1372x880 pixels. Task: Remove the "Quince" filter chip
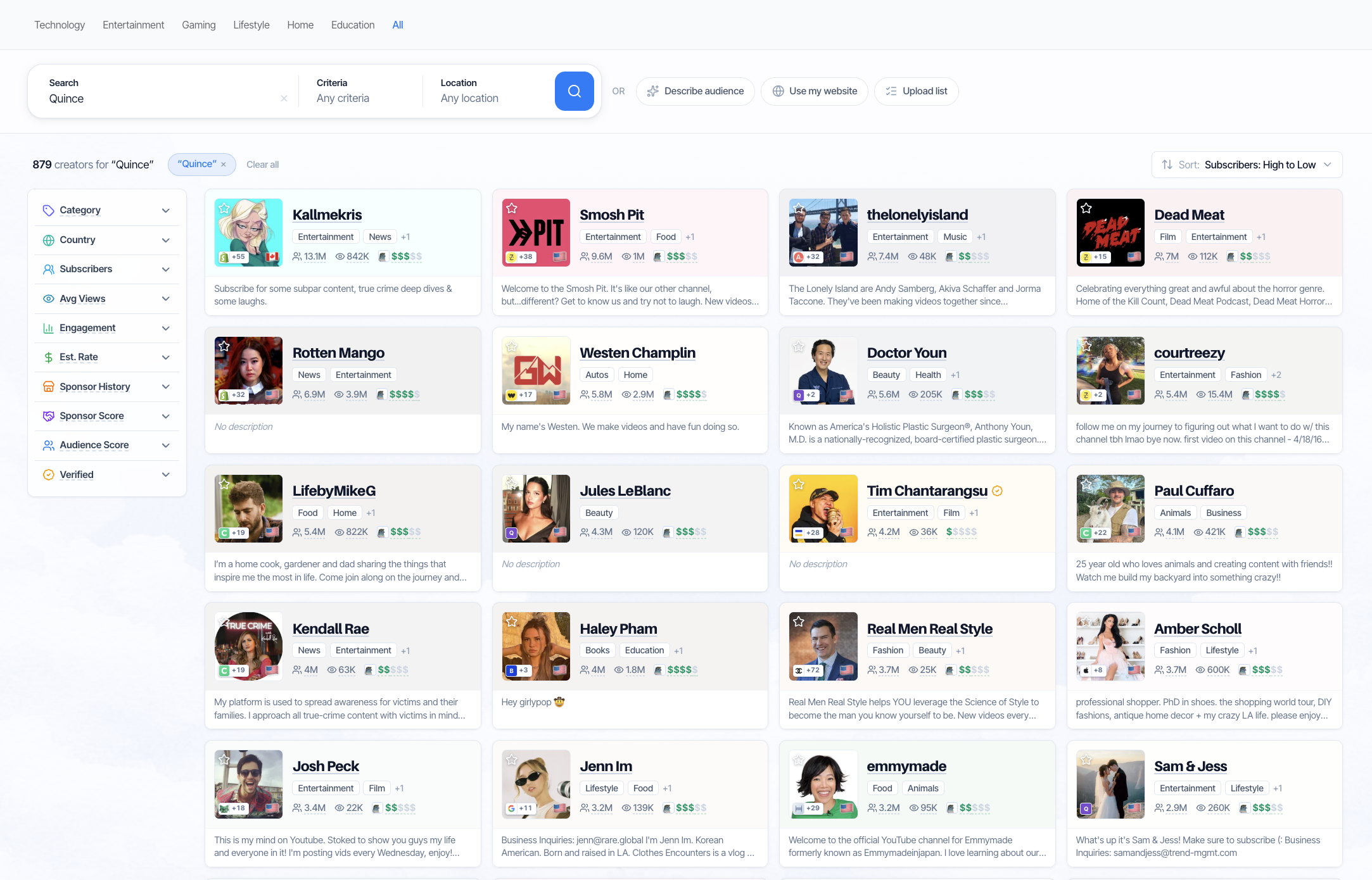[x=224, y=165]
